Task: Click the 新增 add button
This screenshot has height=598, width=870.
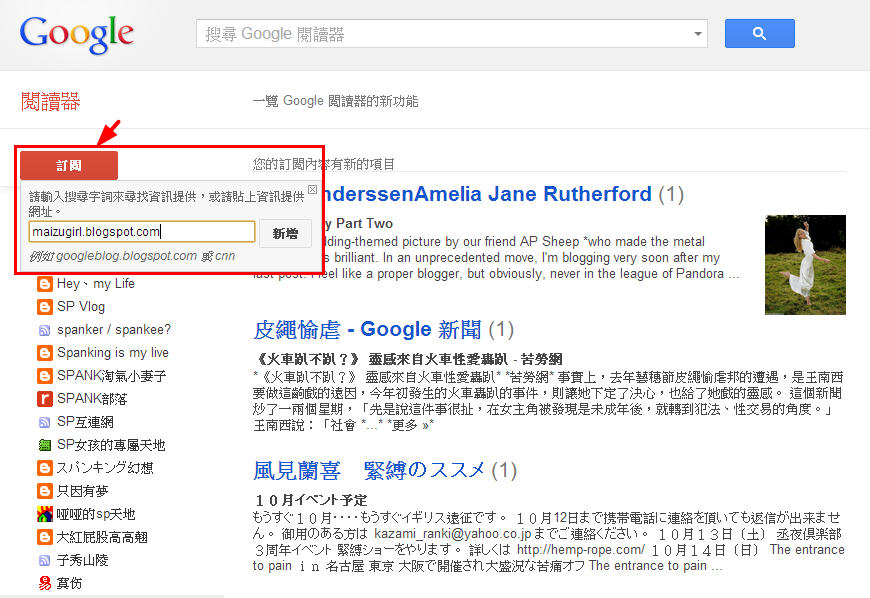Action: [x=285, y=234]
